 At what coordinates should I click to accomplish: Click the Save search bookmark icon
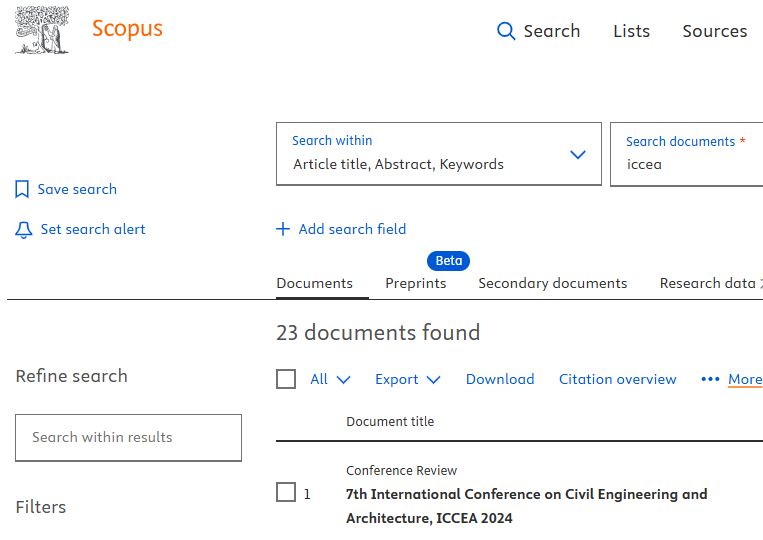[22, 189]
